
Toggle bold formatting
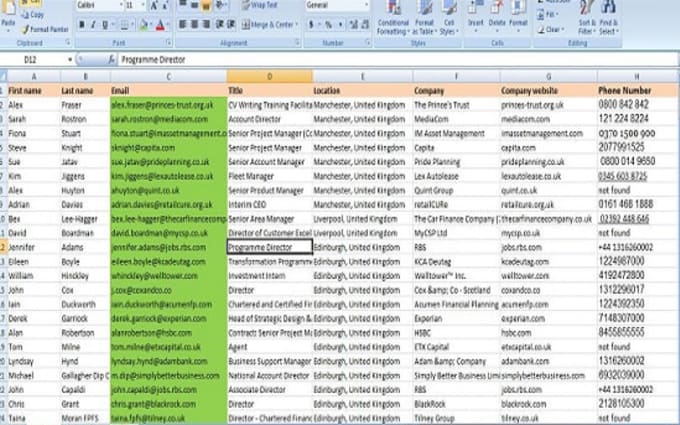[x=82, y=25]
